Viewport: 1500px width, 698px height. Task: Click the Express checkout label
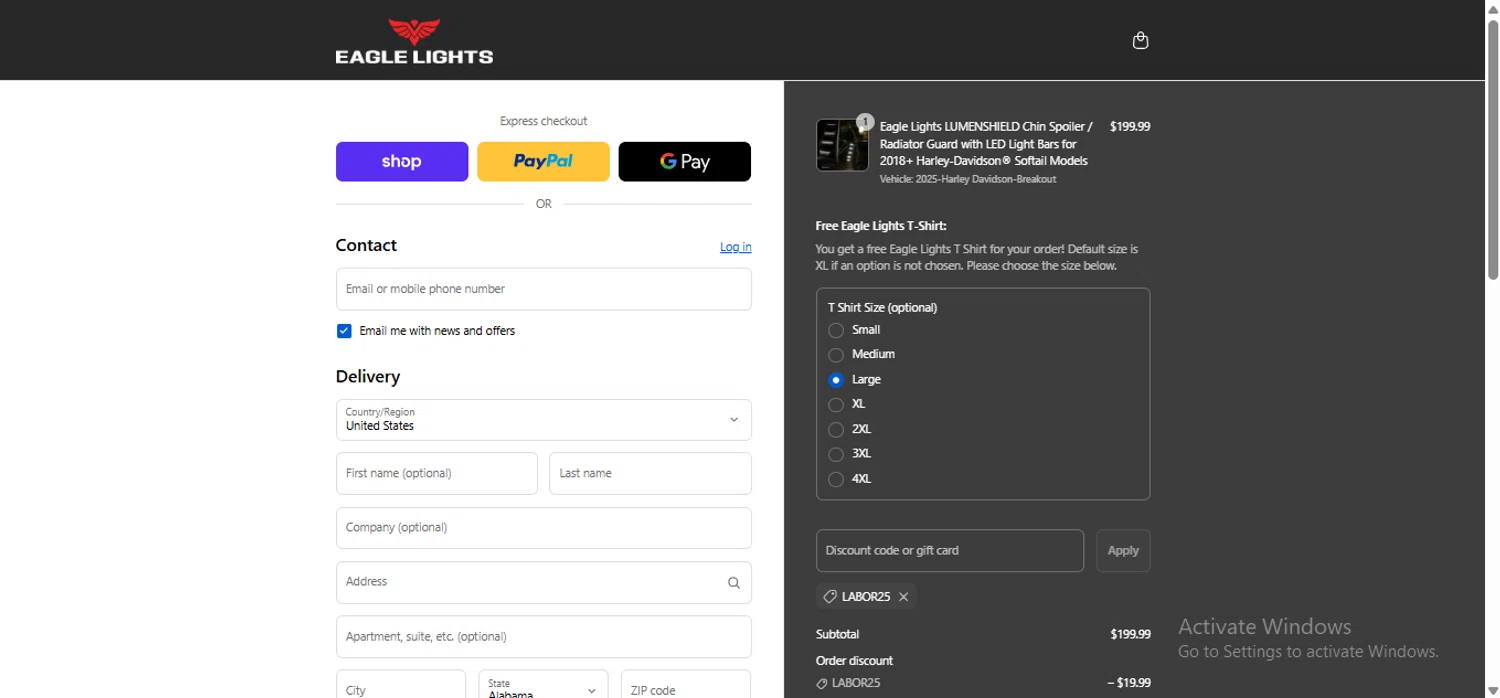pyautogui.click(x=544, y=121)
